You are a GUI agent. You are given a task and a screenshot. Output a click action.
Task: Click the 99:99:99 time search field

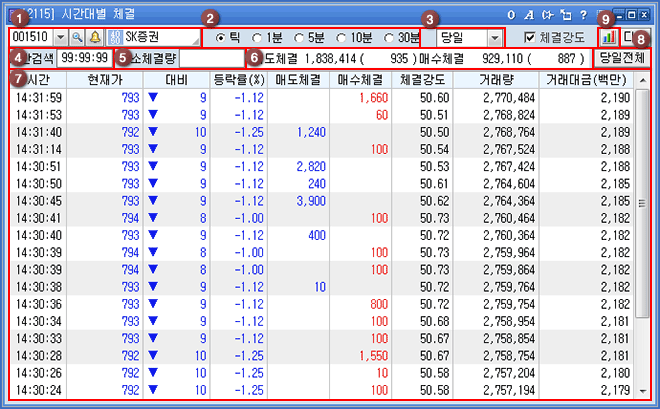[84, 59]
